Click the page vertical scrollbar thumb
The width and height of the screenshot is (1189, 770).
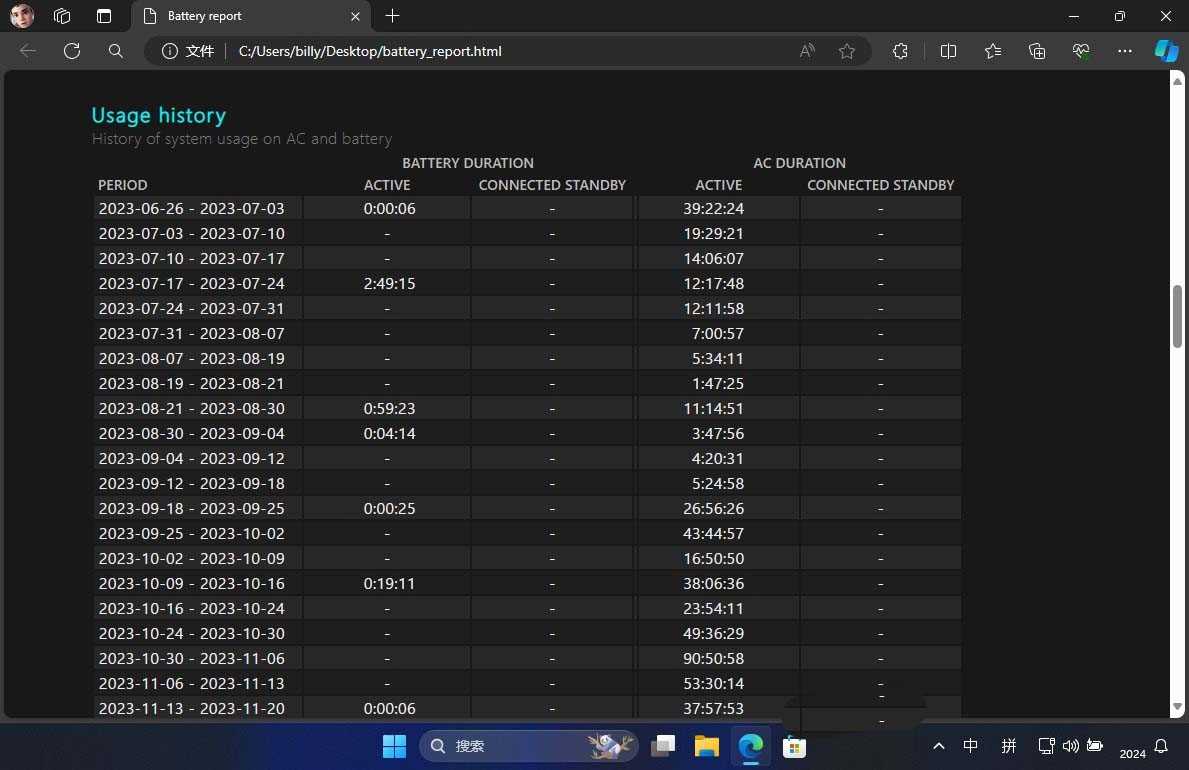click(x=1177, y=317)
